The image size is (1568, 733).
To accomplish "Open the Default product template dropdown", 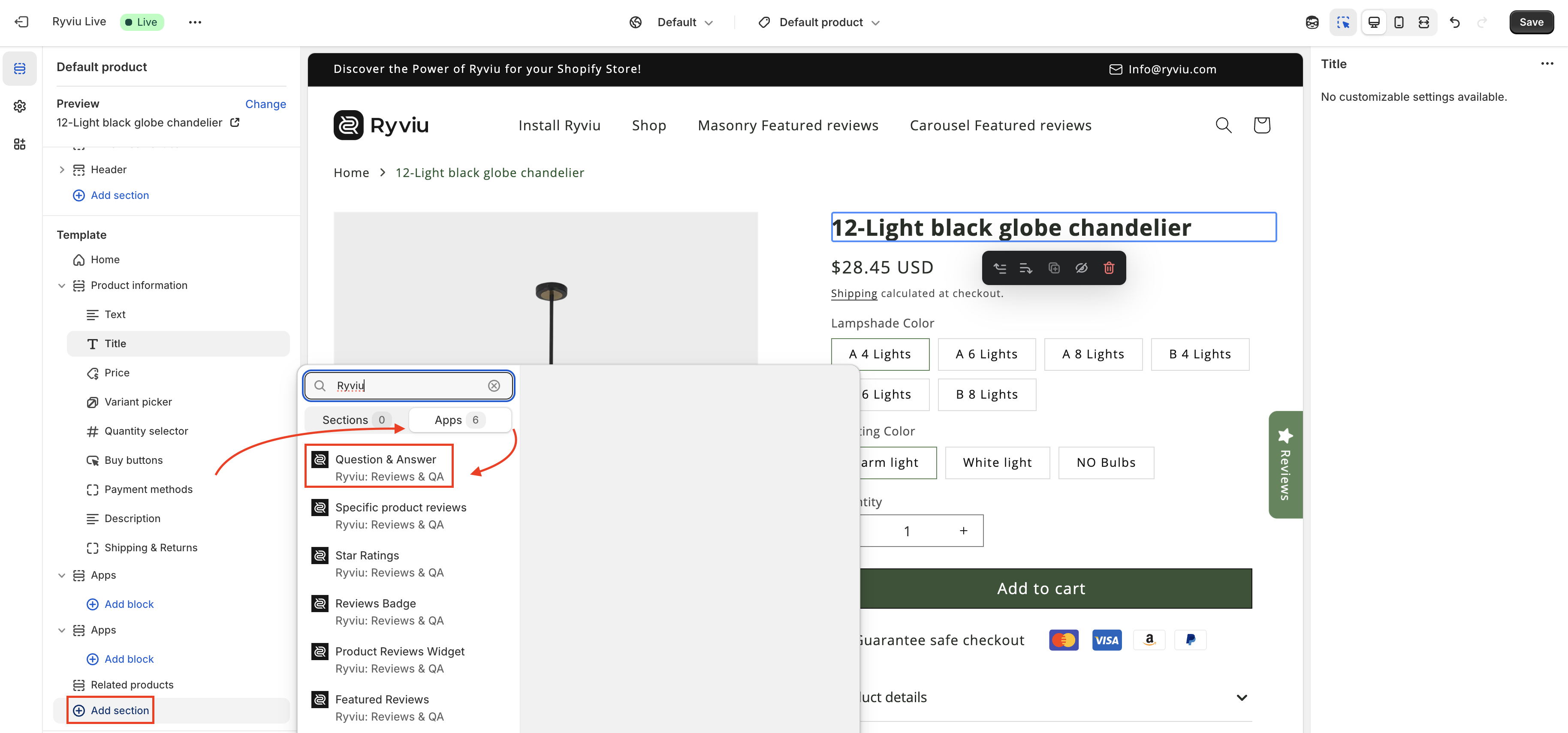I will (819, 22).
